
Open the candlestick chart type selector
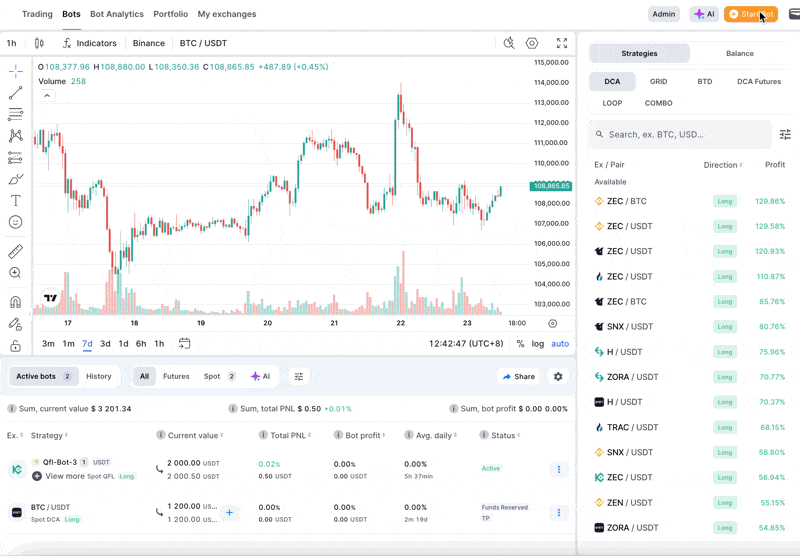click(39, 43)
